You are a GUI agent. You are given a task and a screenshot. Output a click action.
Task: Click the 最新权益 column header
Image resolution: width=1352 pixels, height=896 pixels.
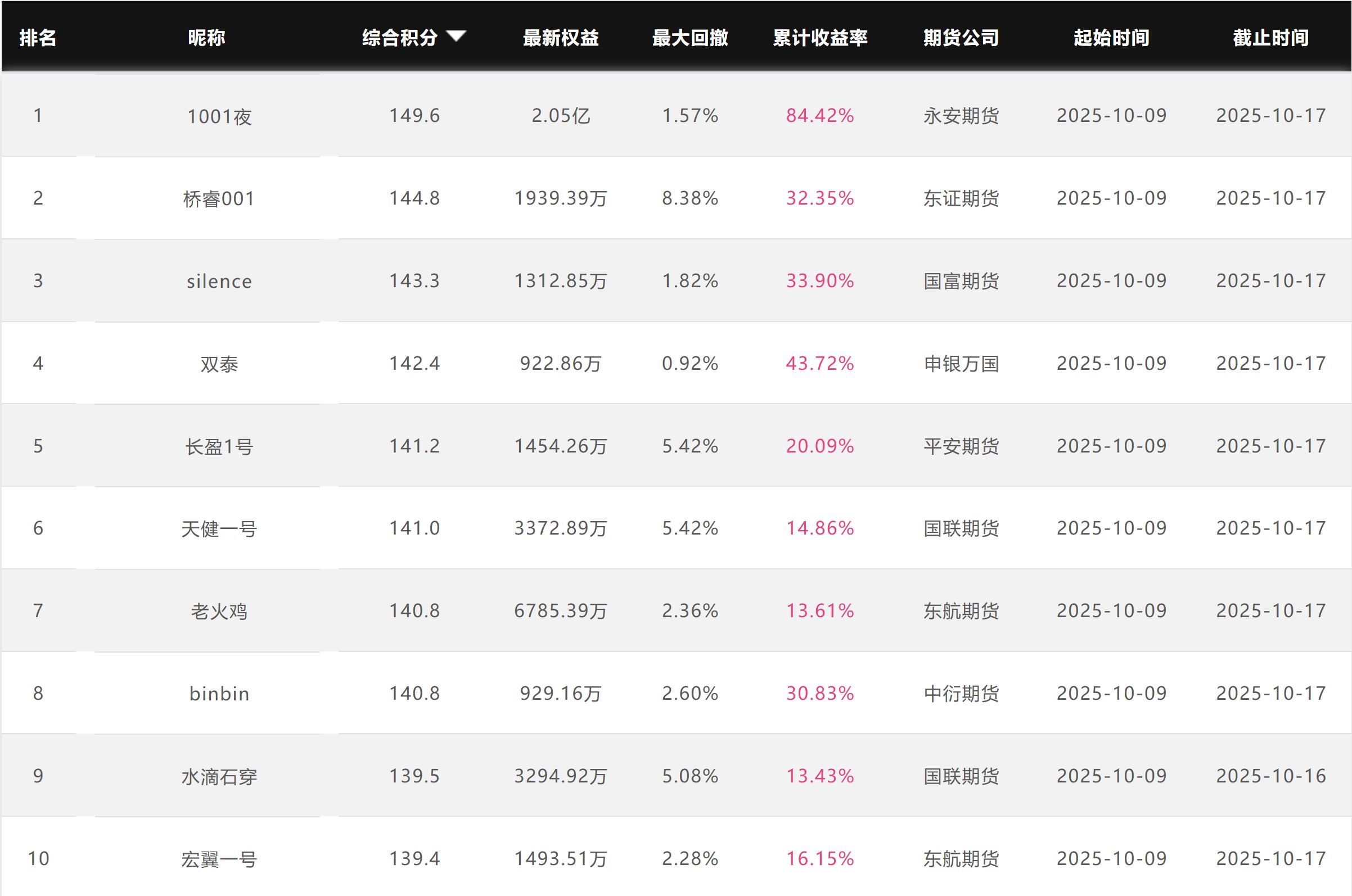tap(560, 38)
